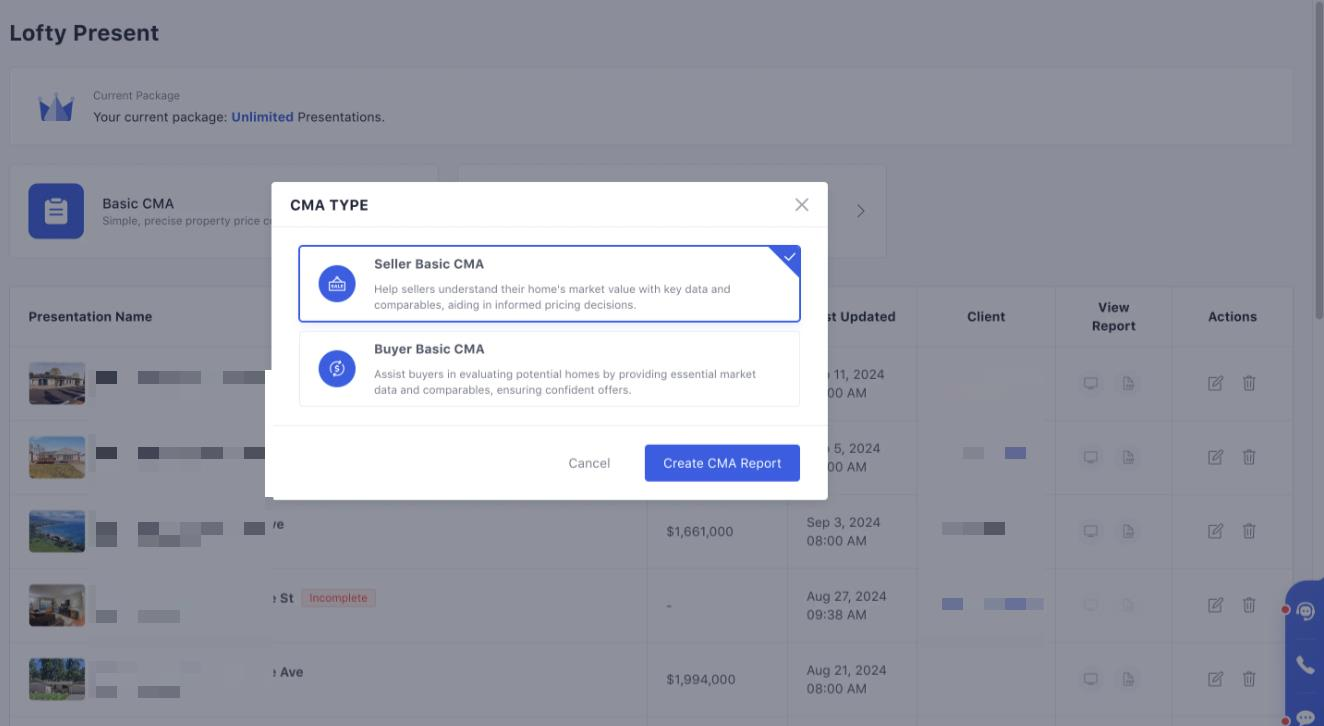1324x726 pixels.
Task: Expand the right chevron arrow on card
Action: [861, 211]
